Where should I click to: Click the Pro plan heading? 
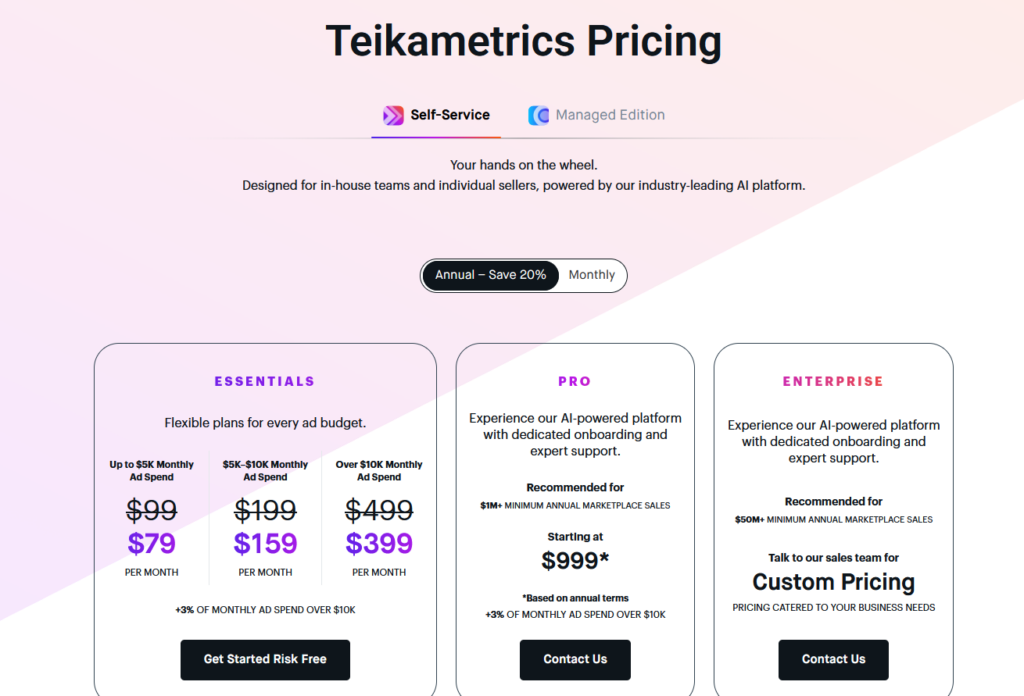(575, 381)
